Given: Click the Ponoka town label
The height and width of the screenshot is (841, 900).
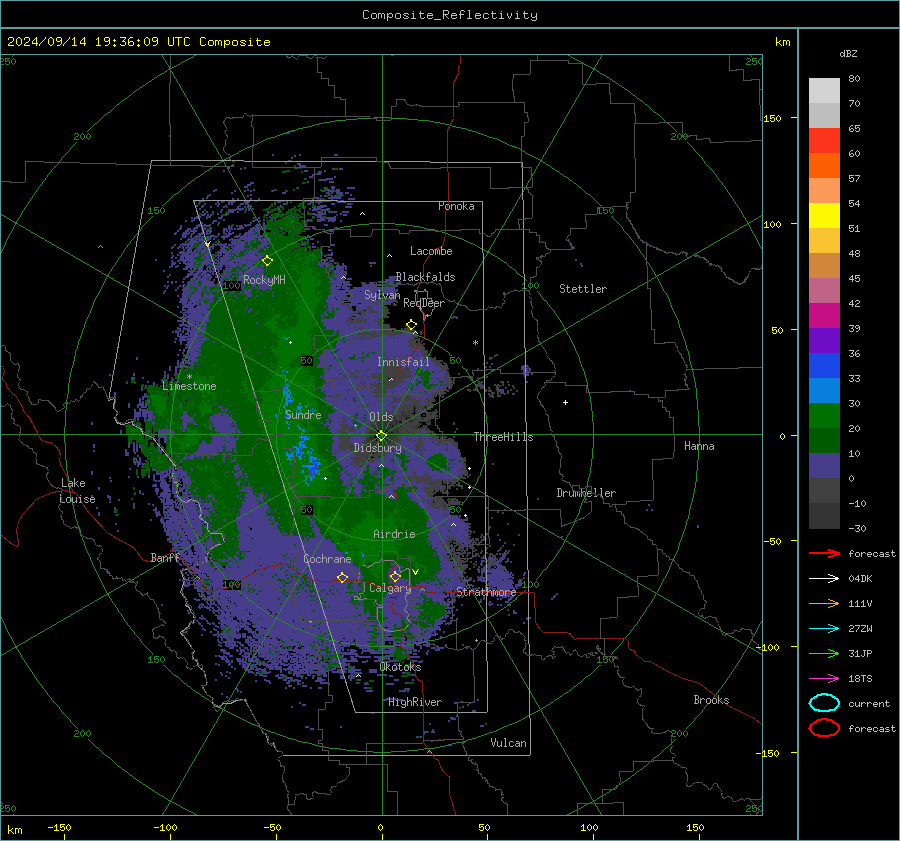Looking at the screenshot, I should tap(456, 206).
